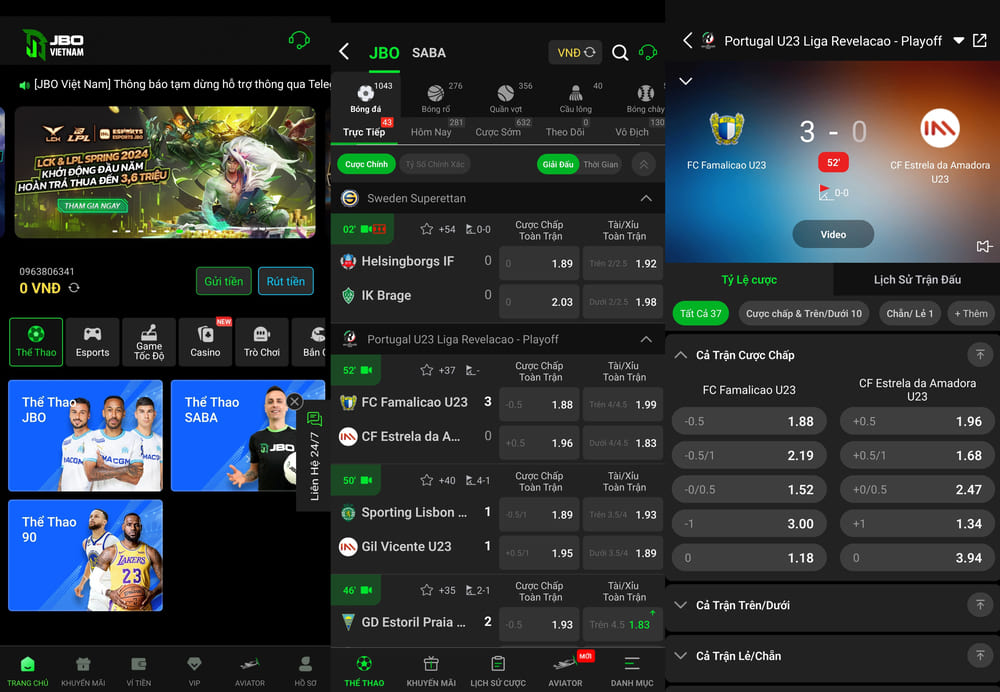Collapse the Sweden Superettan league
This screenshot has height=692, width=1000.
pyautogui.click(x=646, y=198)
